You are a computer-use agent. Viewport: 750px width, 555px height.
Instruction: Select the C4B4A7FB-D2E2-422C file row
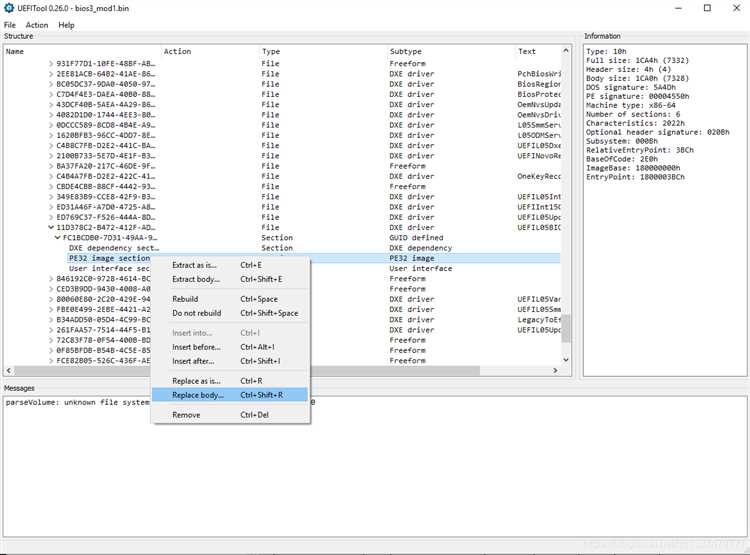click(x=282, y=176)
